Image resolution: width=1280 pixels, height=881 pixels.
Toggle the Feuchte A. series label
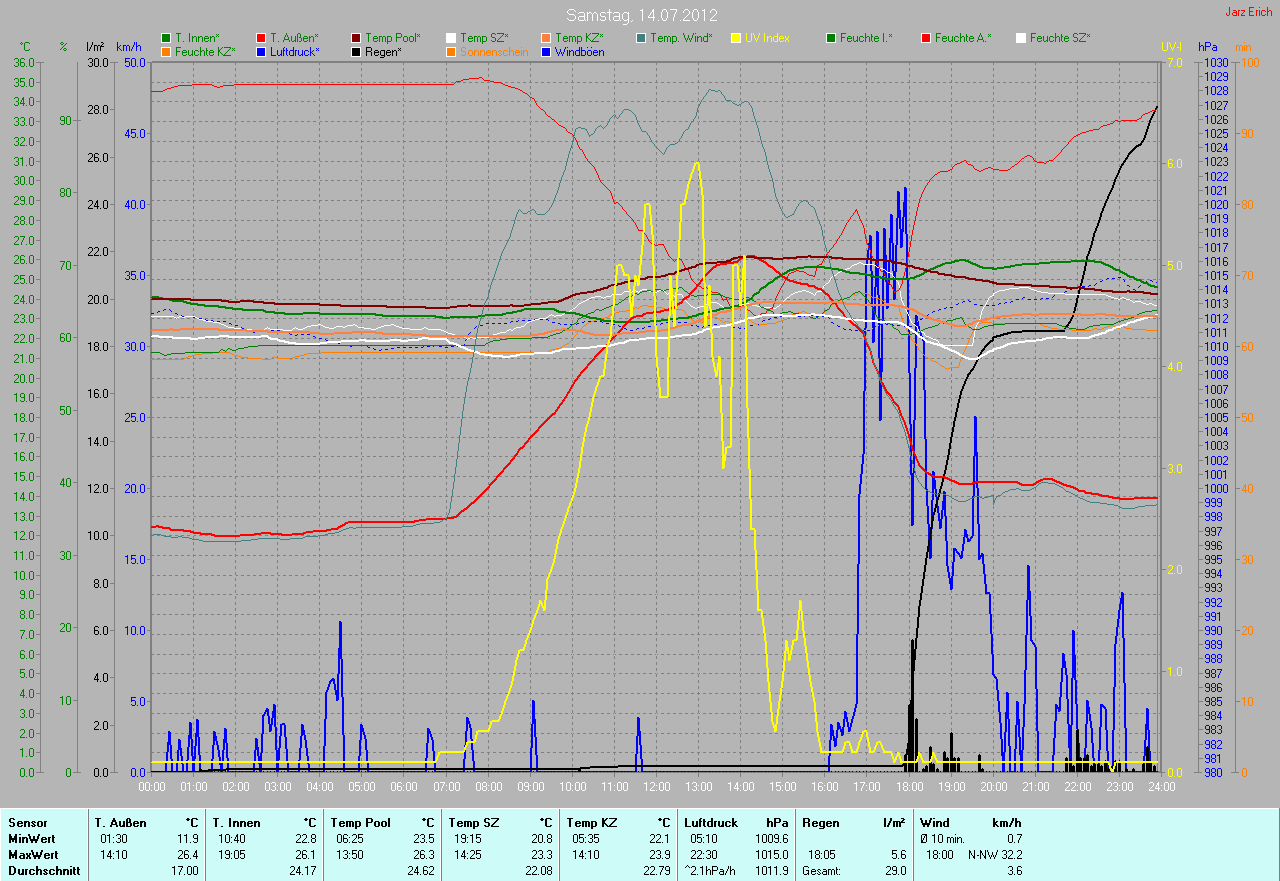pos(961,38)
